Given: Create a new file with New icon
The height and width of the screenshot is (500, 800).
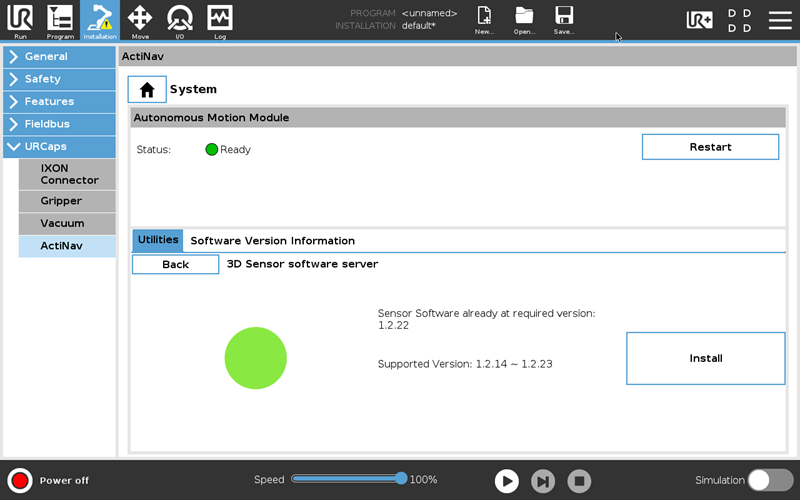Looking at the screenshot, I should pos(484,20).
